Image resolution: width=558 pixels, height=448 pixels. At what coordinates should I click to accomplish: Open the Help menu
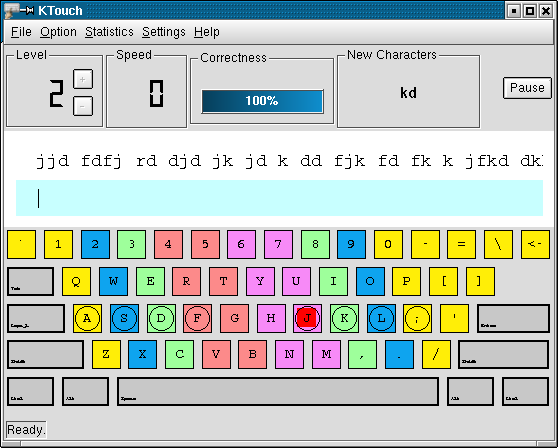pyautogui.click(x=206, y=32)
